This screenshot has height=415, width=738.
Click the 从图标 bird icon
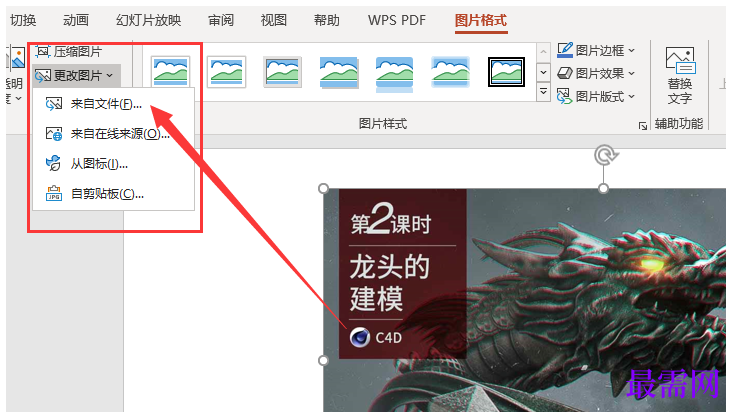click(x=53, y=163)
